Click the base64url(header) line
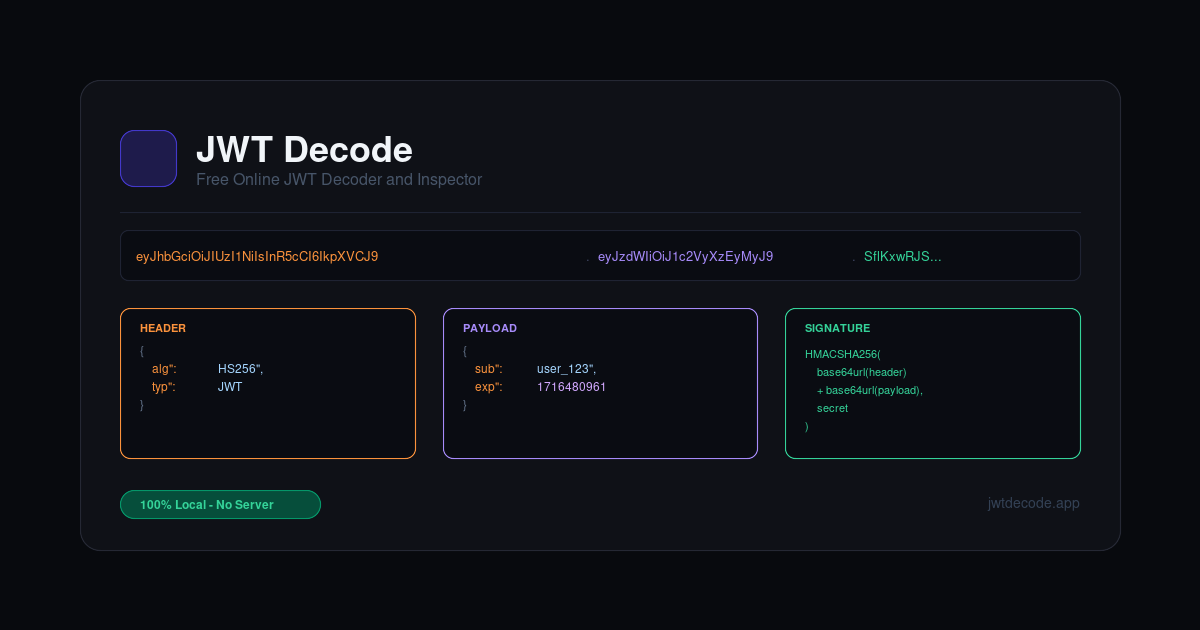 861,372
